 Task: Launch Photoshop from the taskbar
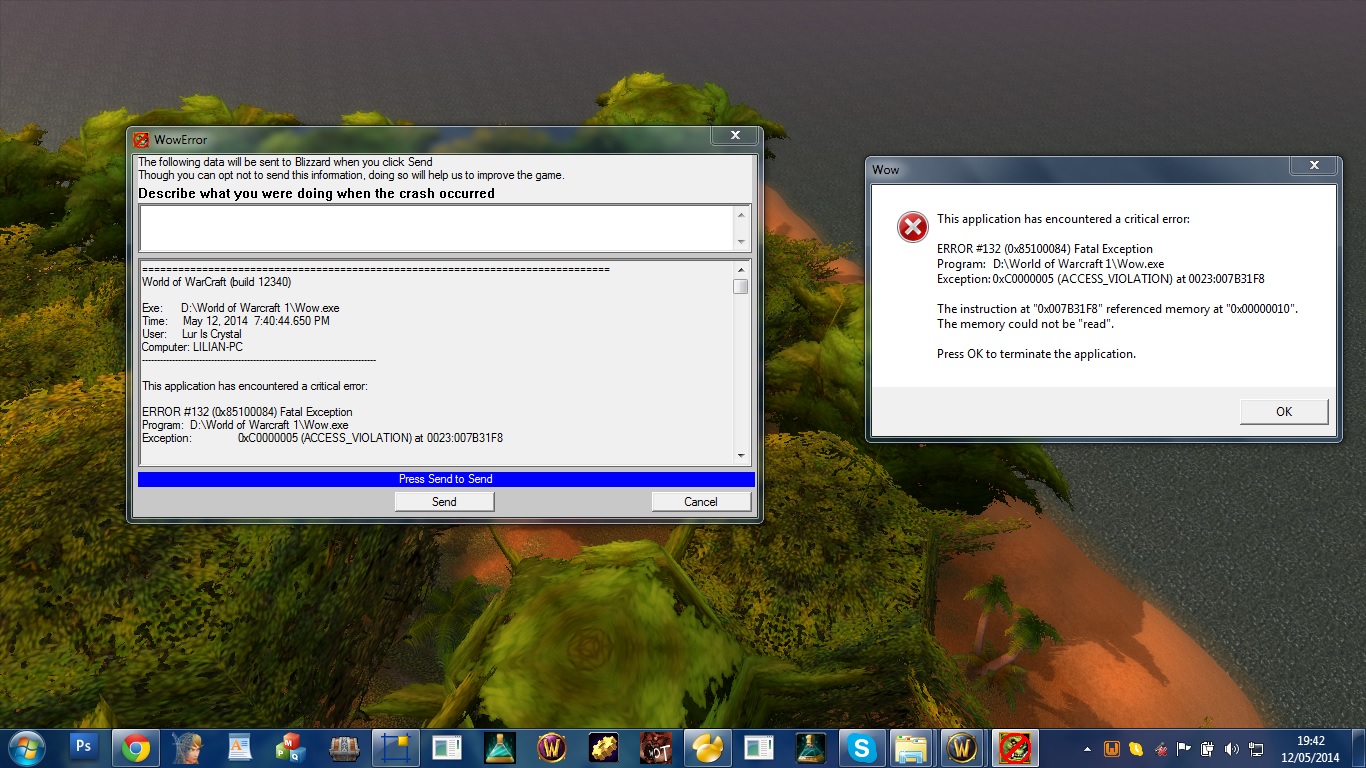(84, 747)
